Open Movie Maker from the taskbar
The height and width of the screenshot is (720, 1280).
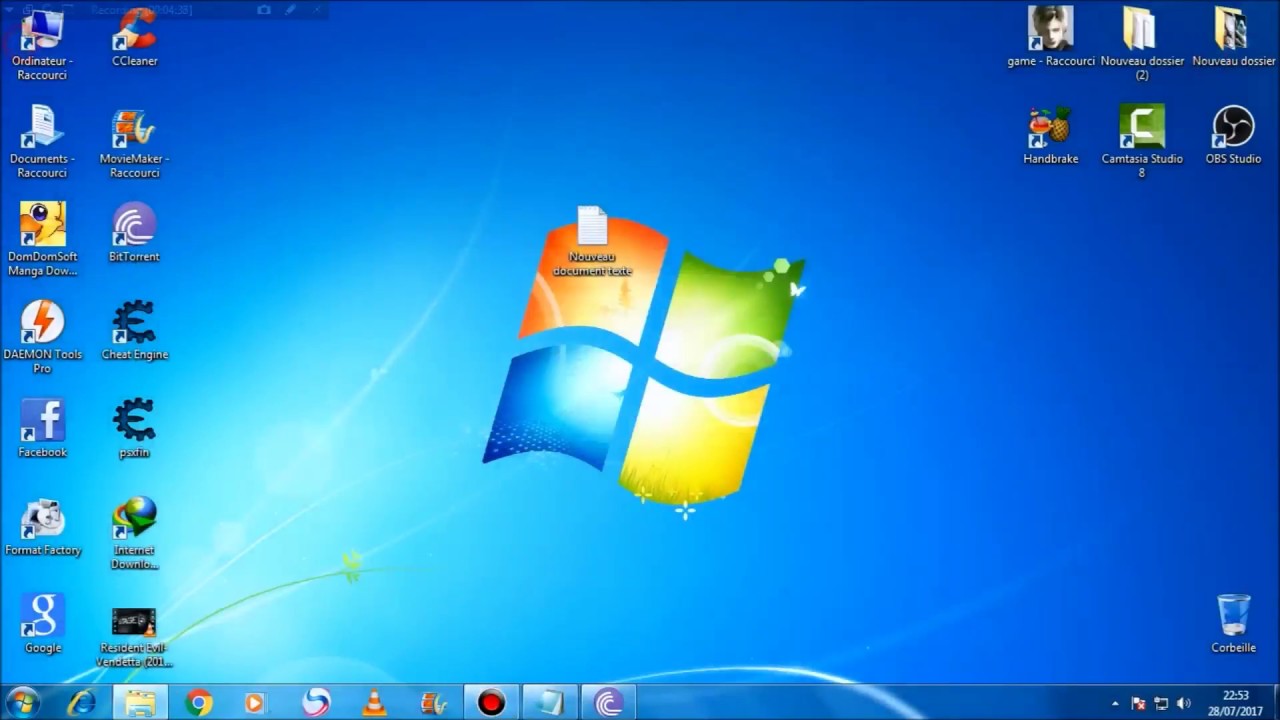(433, 703)
